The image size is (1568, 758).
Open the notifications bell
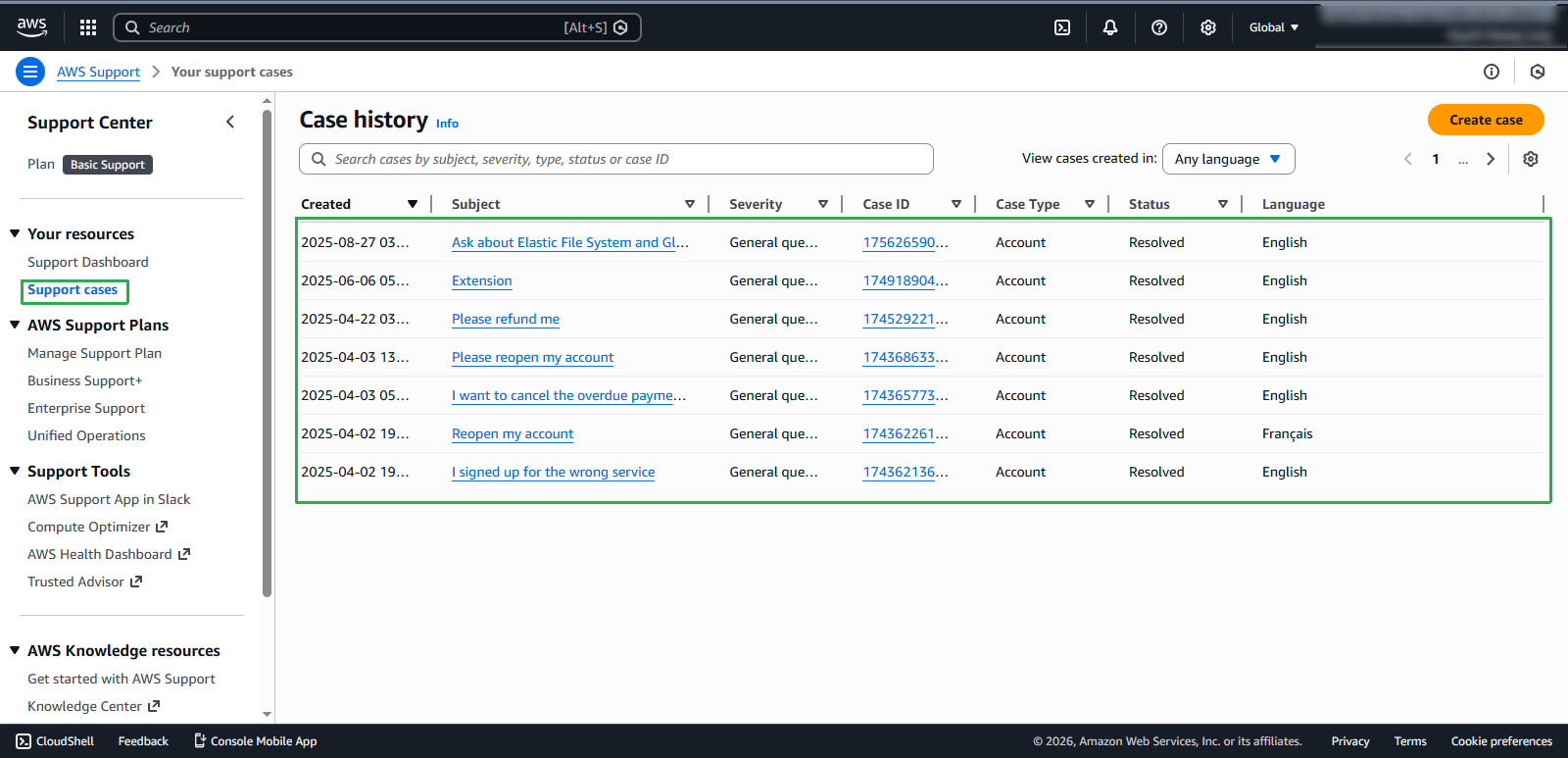[1110, 27]
